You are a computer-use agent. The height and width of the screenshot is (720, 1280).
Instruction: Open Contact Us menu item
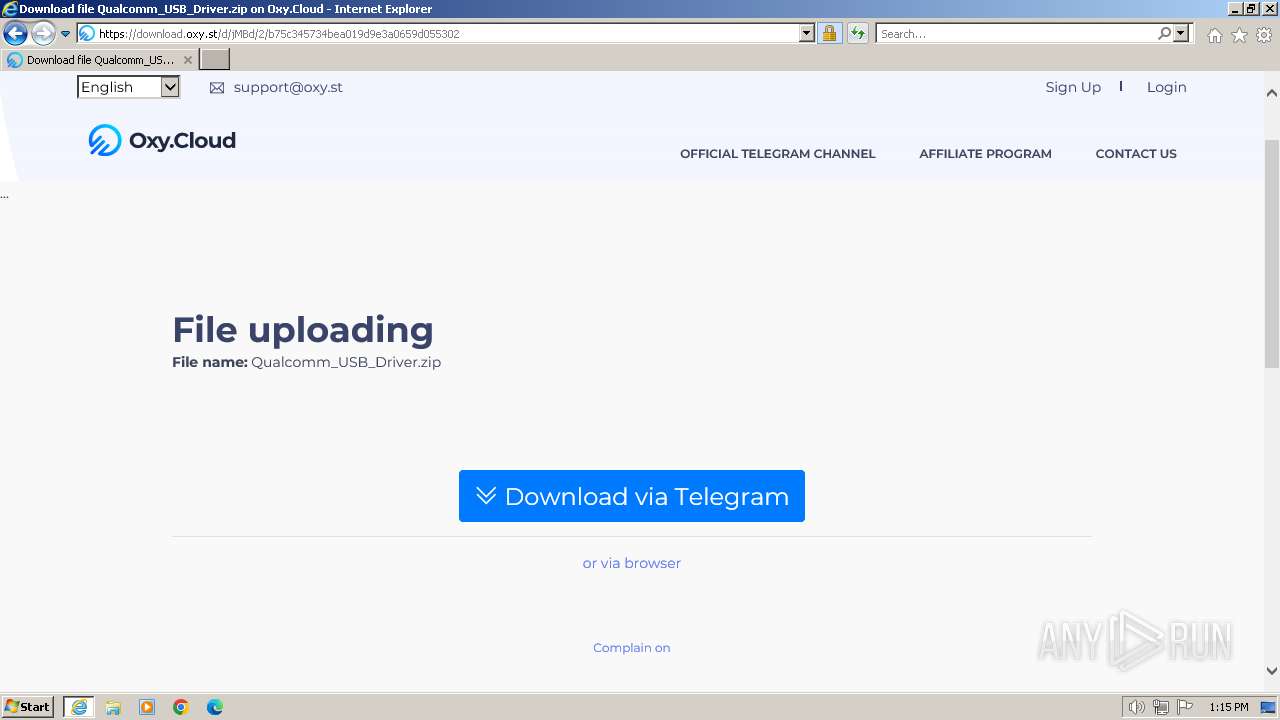(1136, 154)
